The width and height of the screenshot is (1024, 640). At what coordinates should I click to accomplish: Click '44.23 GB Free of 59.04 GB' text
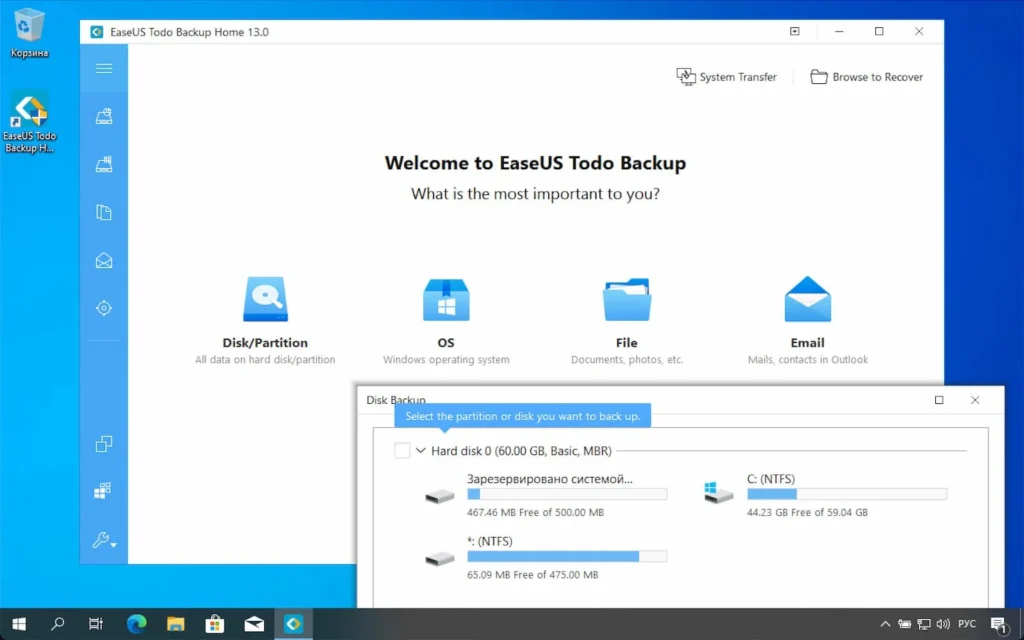(x=807, y=513)
